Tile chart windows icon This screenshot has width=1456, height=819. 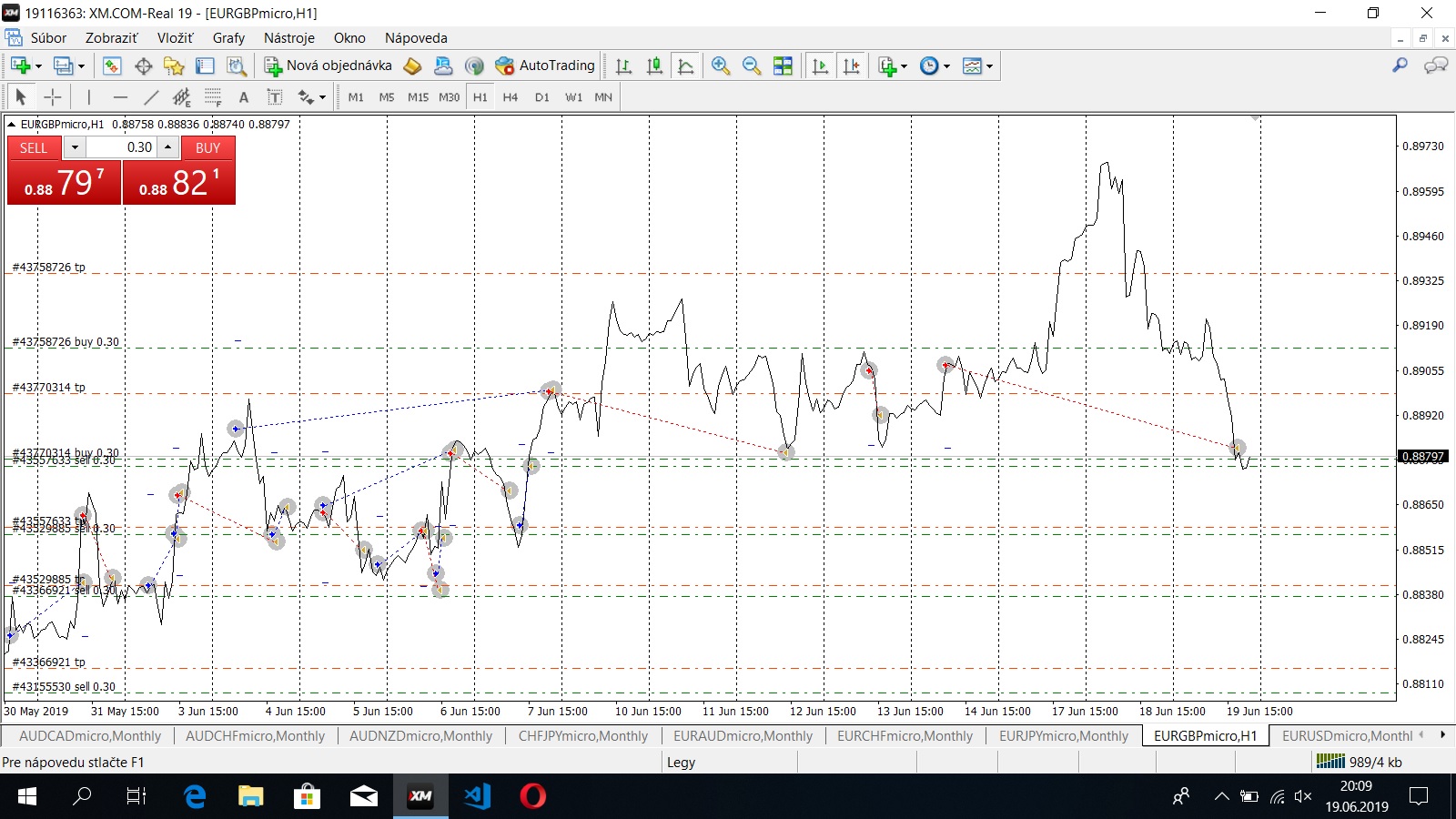tap(783, 66)
